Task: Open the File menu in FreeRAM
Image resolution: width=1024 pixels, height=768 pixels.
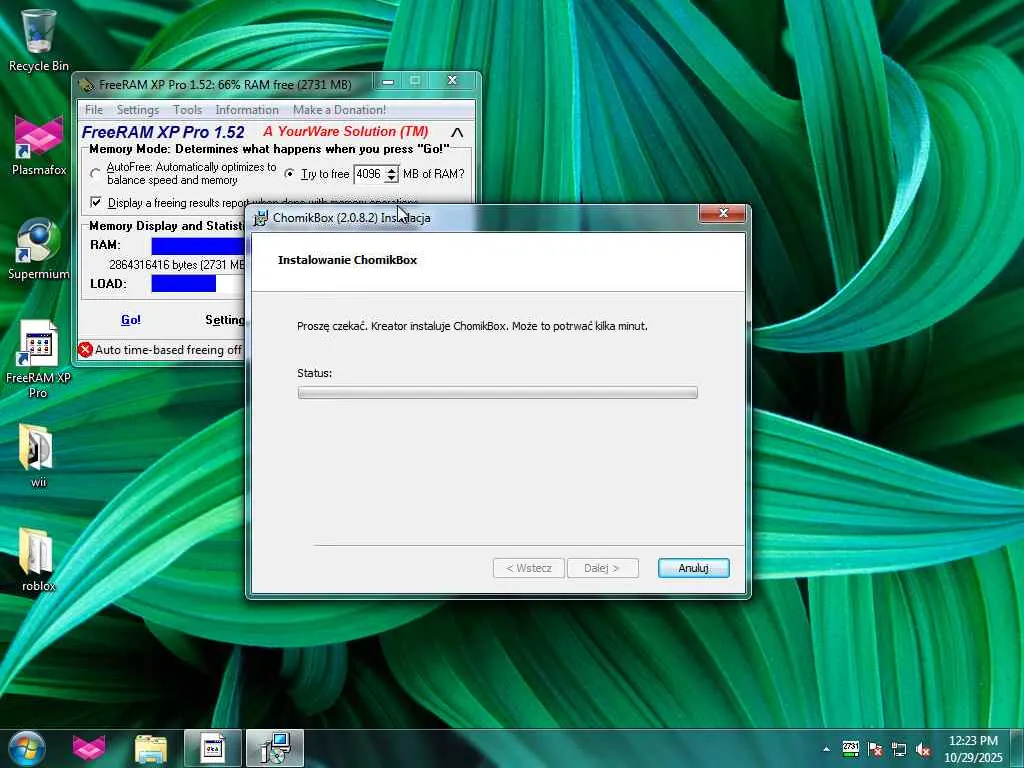Action: tap(94, 110)
